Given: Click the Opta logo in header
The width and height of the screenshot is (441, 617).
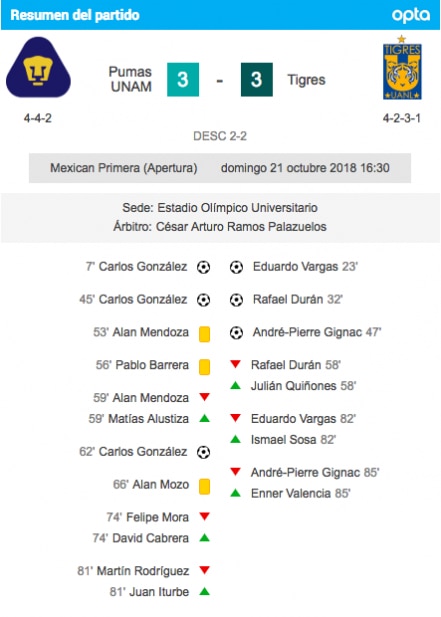Looking at the screenshot, I should pyautogui.click(x=411, y=15).
